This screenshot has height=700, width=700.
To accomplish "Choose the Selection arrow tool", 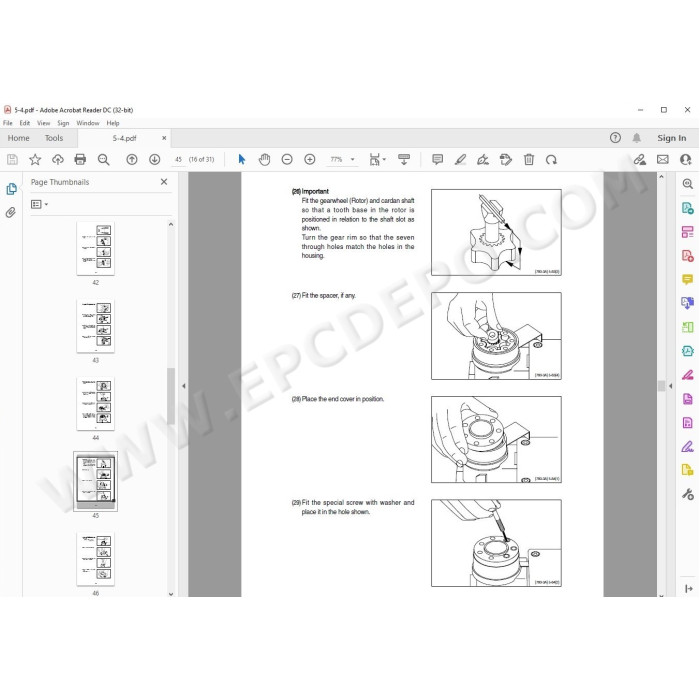I will tap(242, 159).
